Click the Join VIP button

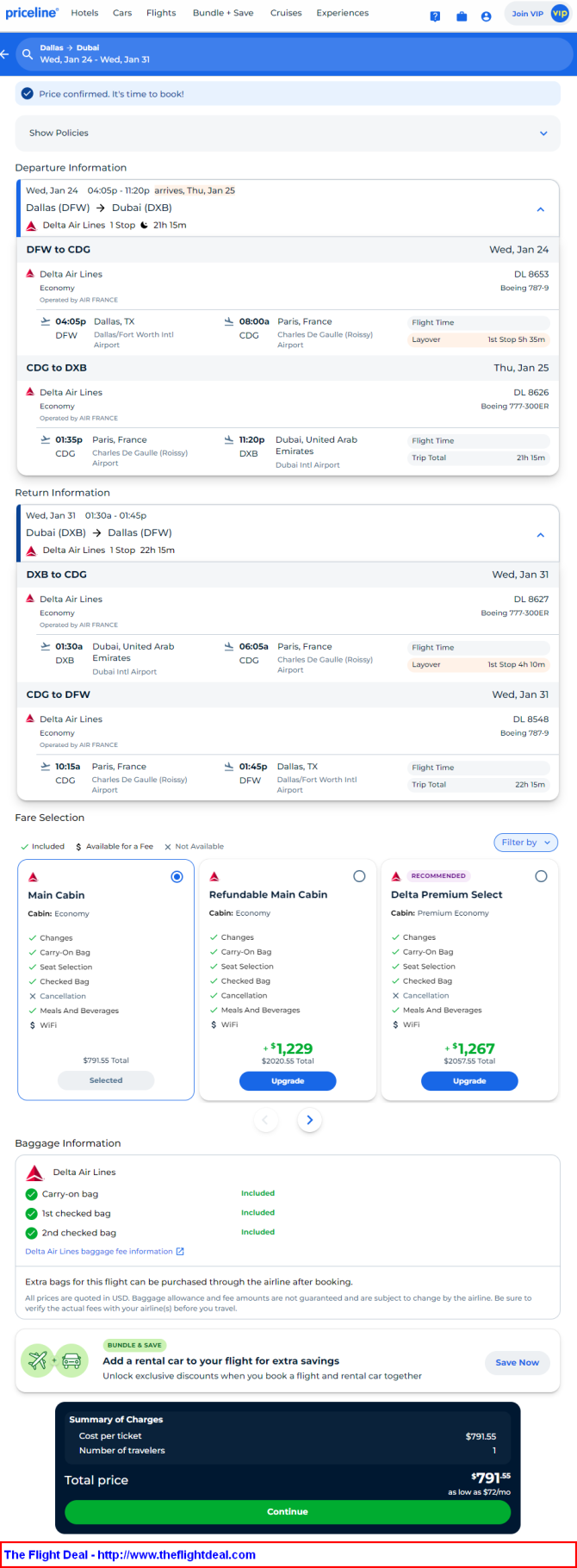[538, 14]
